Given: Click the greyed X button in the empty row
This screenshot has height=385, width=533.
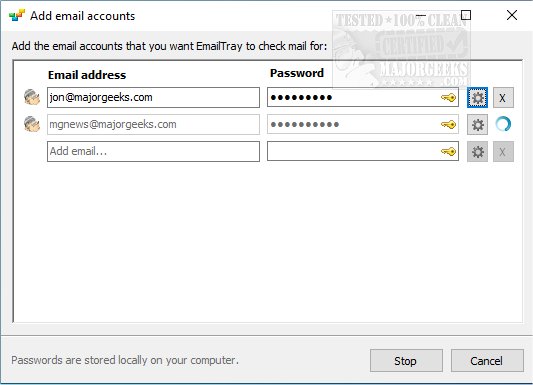Looking at the screenshot, I should (503, 152).
